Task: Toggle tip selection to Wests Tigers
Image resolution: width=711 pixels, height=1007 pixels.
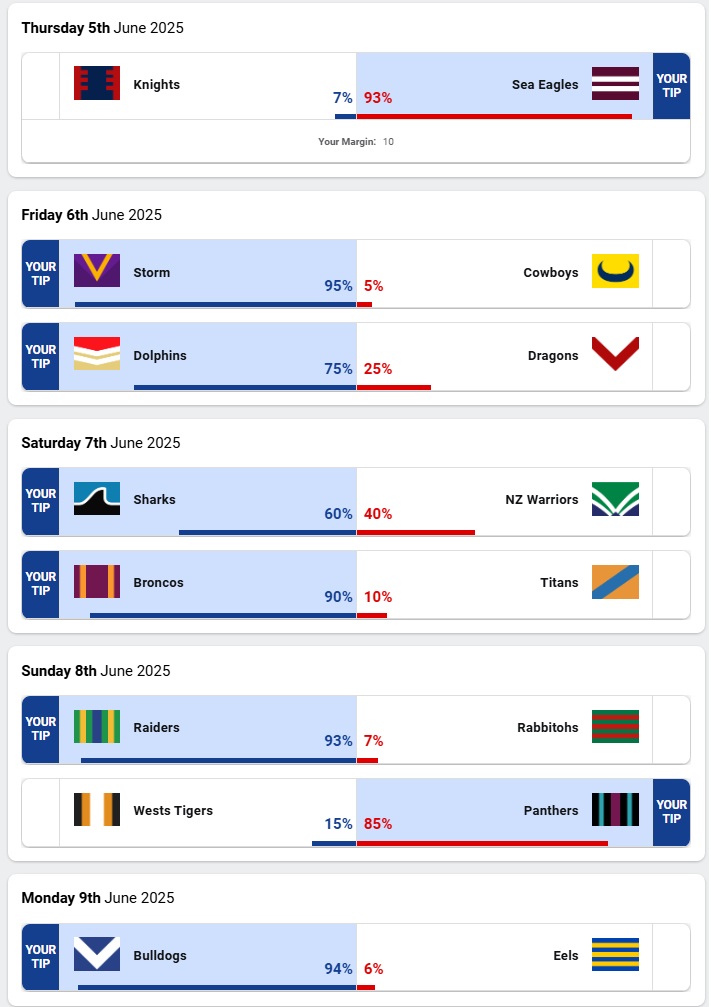Action: point(40,812)
